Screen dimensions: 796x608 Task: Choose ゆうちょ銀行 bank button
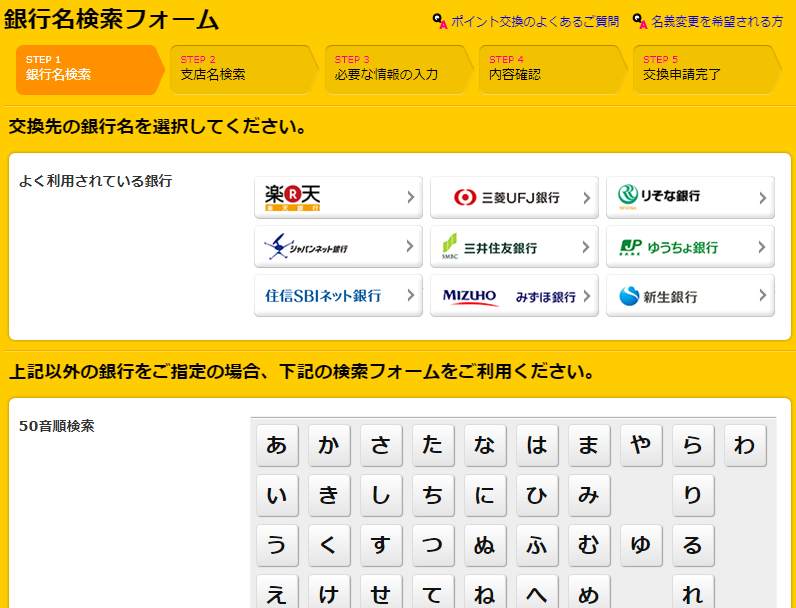tap(690, 246)
